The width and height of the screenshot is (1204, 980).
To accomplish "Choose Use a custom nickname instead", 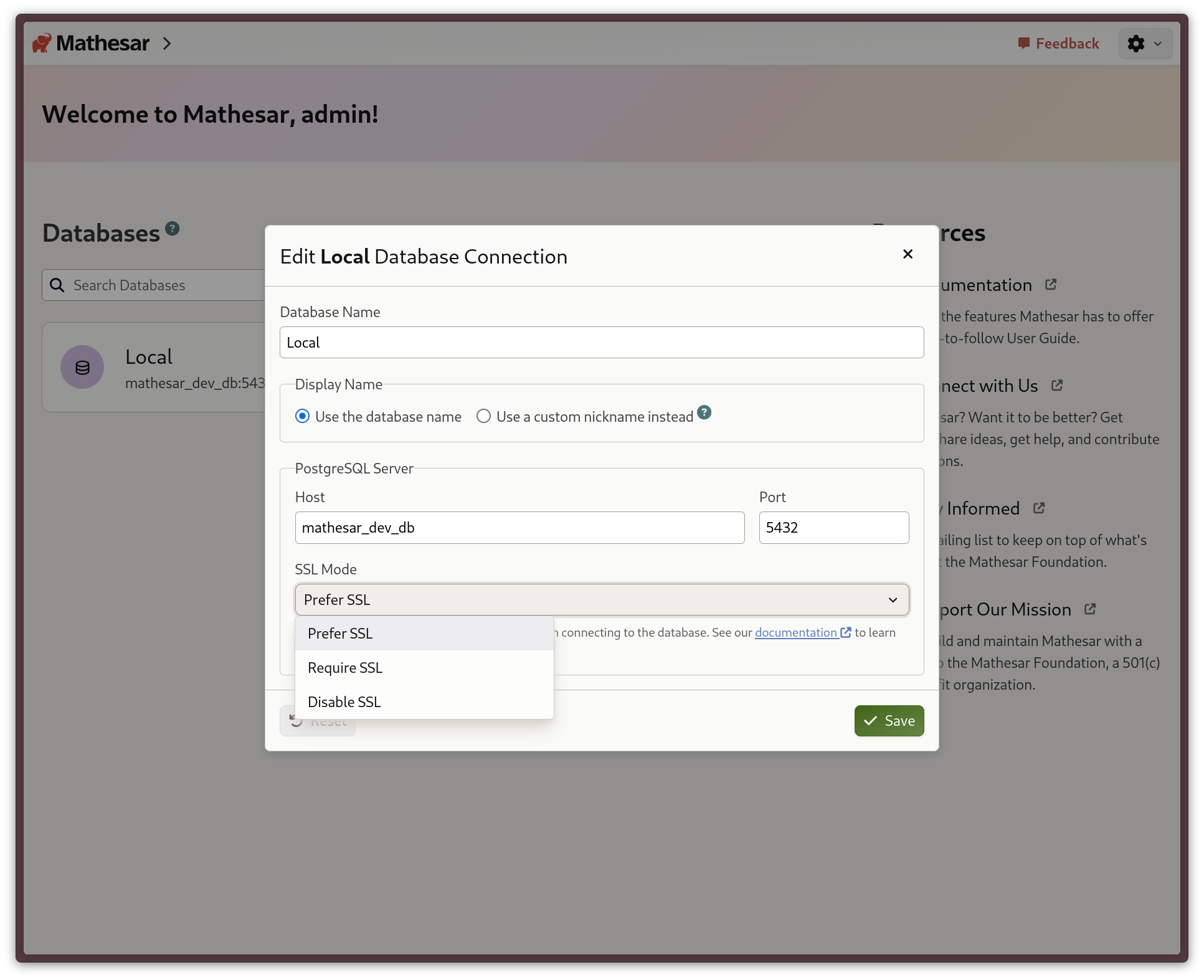I will click(483, 416).
